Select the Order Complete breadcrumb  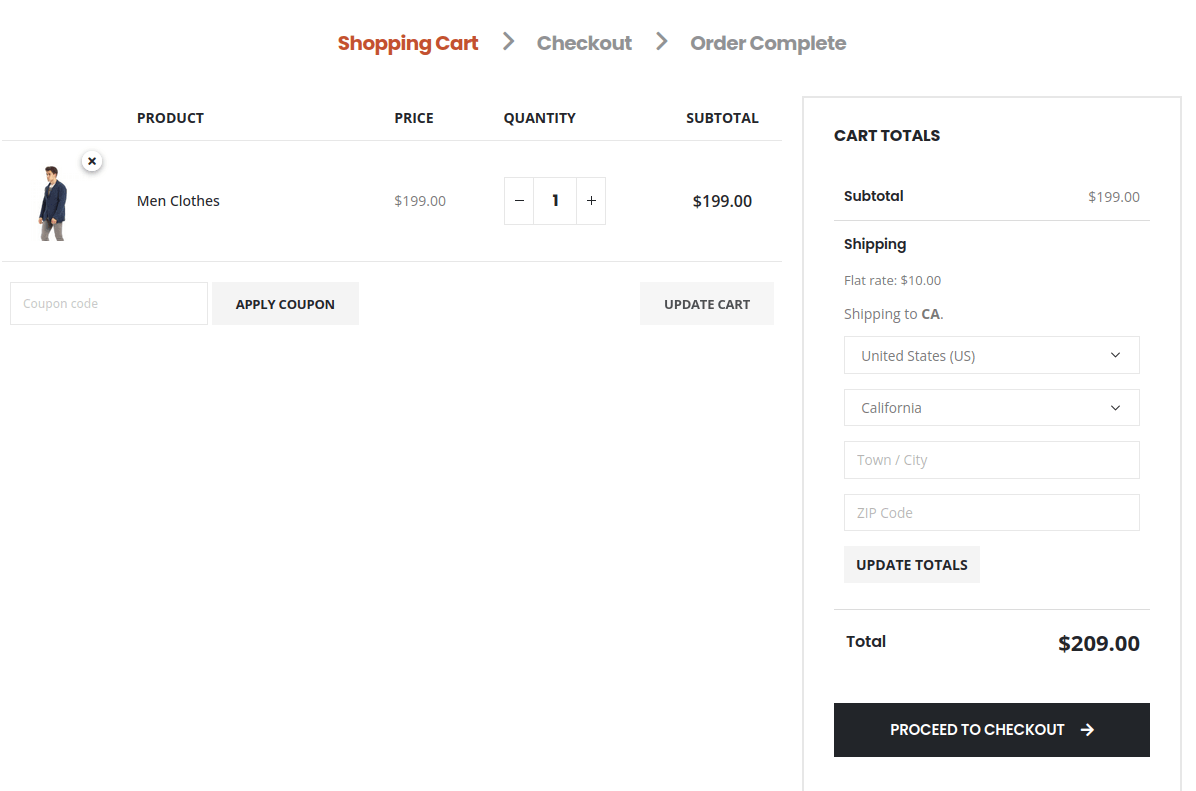tap(768, 42)
